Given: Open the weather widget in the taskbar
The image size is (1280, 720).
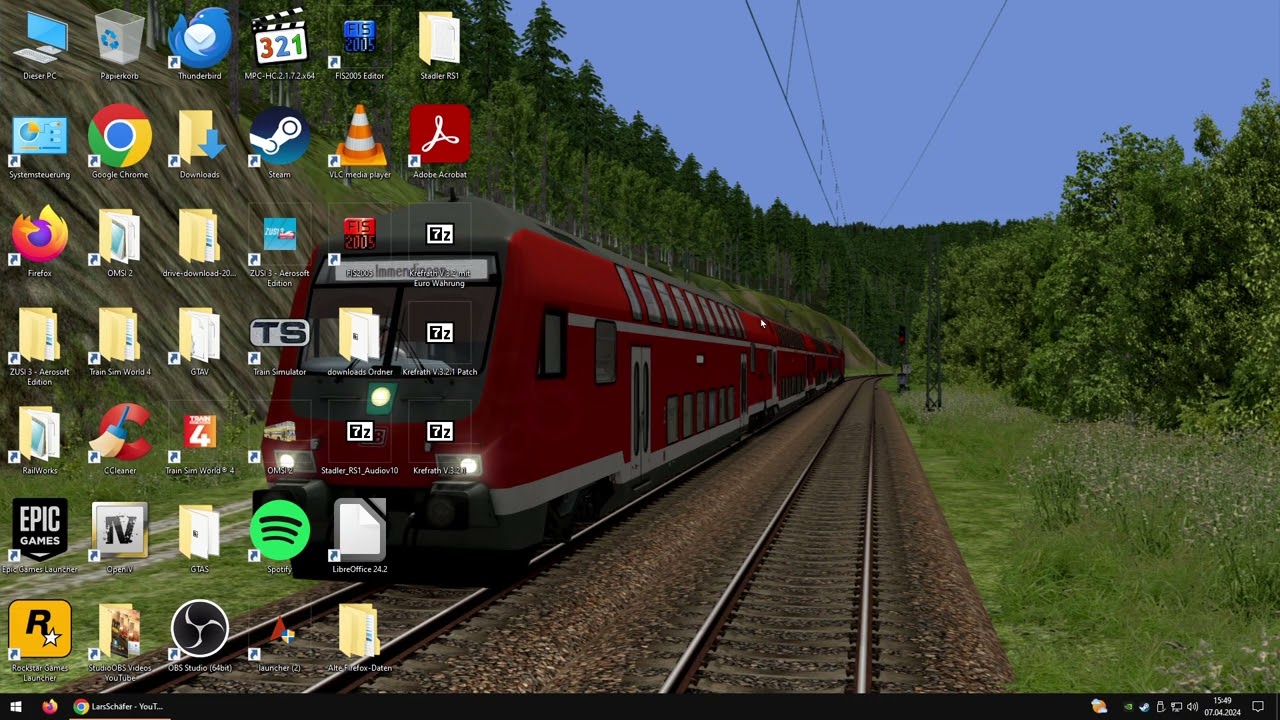Looking at the screenshot, I should pos(1099,706).
